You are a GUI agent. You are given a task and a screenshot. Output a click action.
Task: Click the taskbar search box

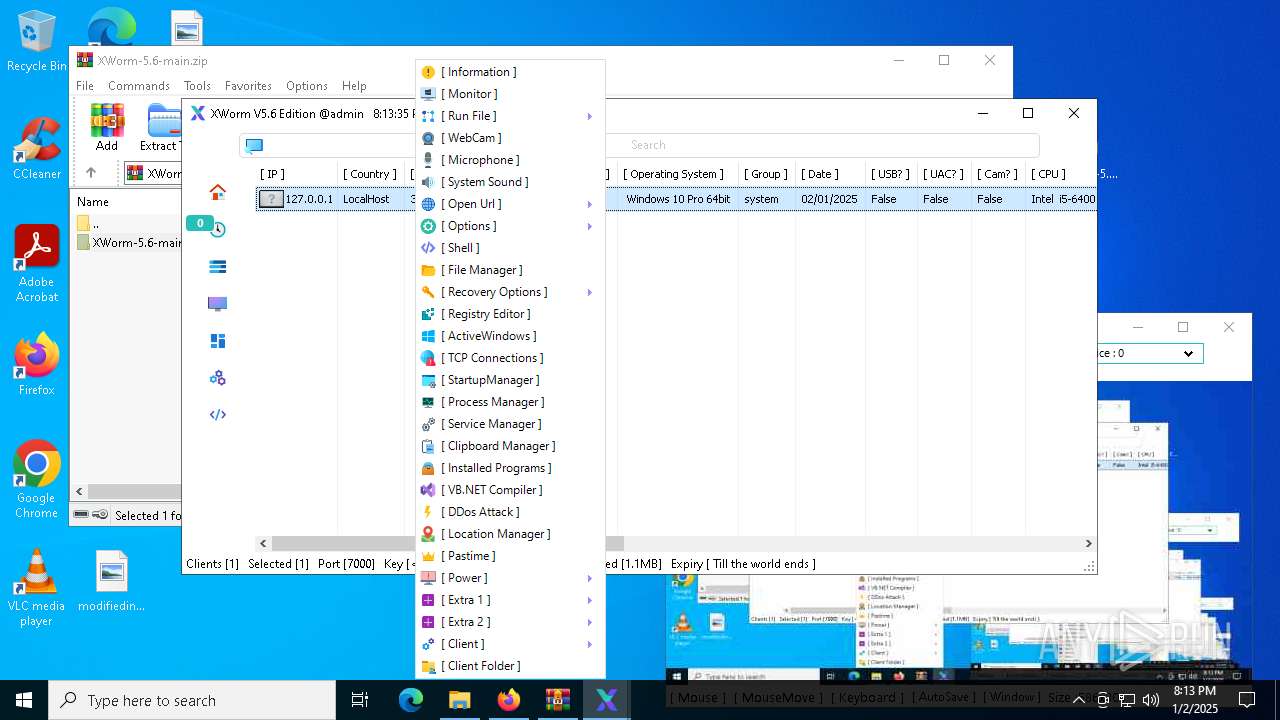coord(192,700)
